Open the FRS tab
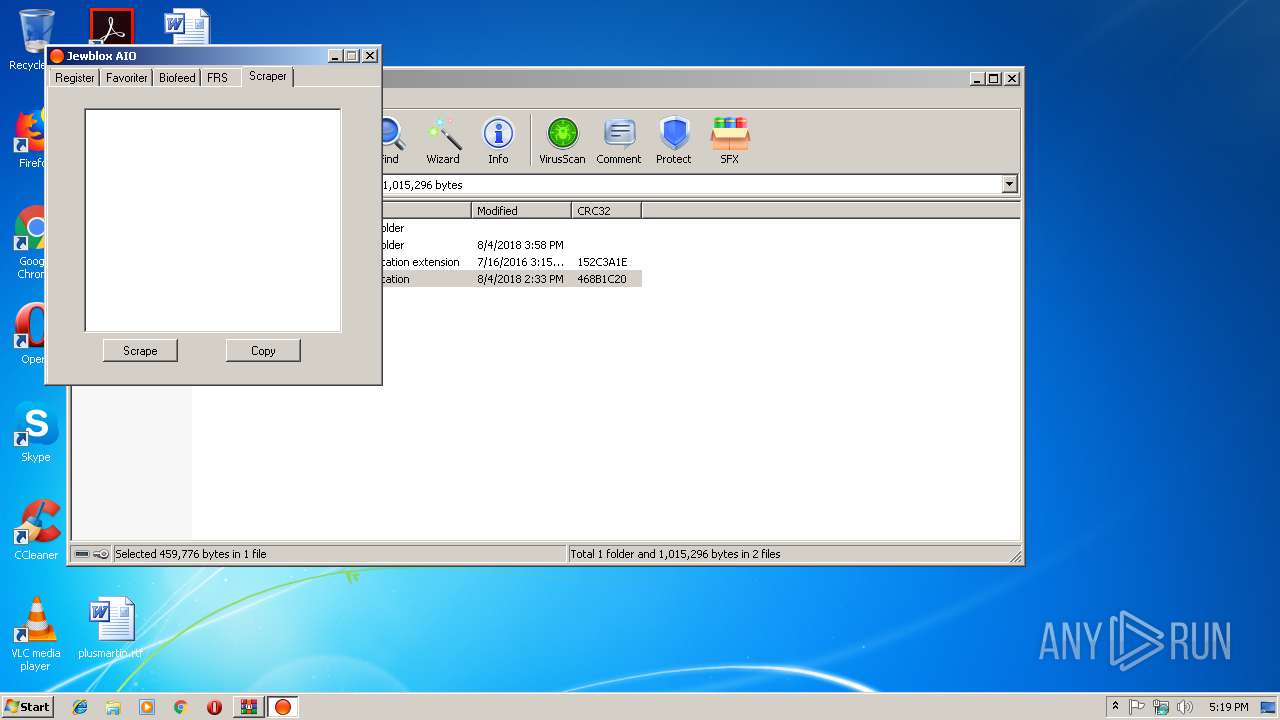This screenshot has height=720, width=1280. pyautogui.click(x=217, y=77)
